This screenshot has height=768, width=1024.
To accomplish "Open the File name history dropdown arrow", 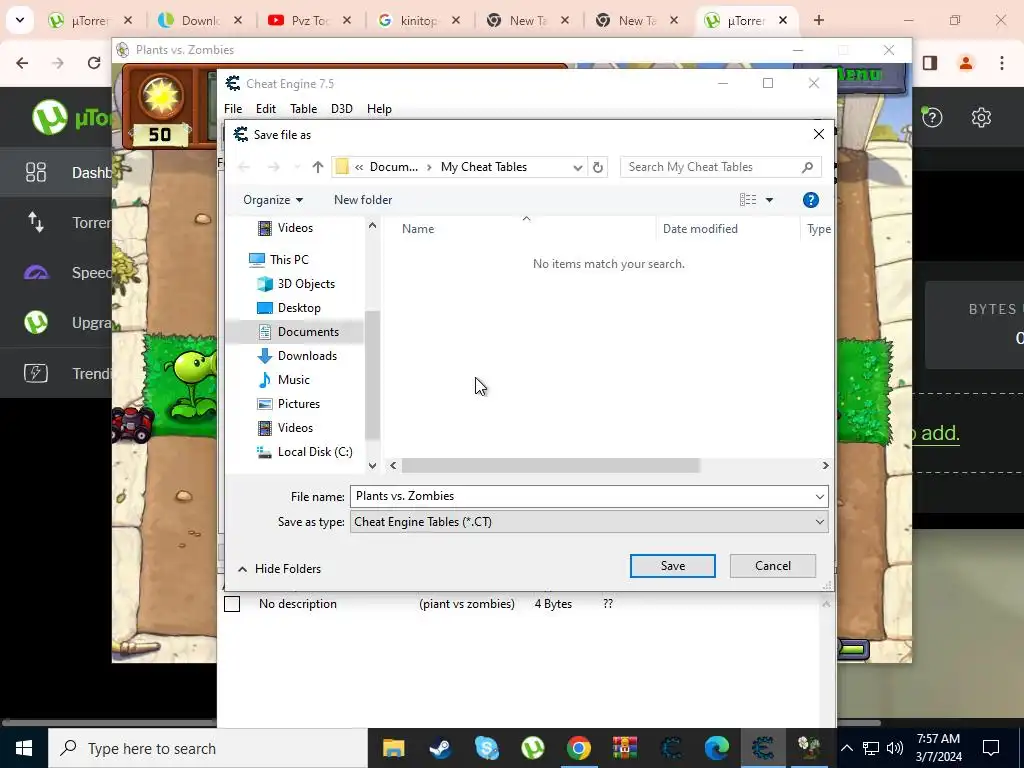I will (820, 496).
